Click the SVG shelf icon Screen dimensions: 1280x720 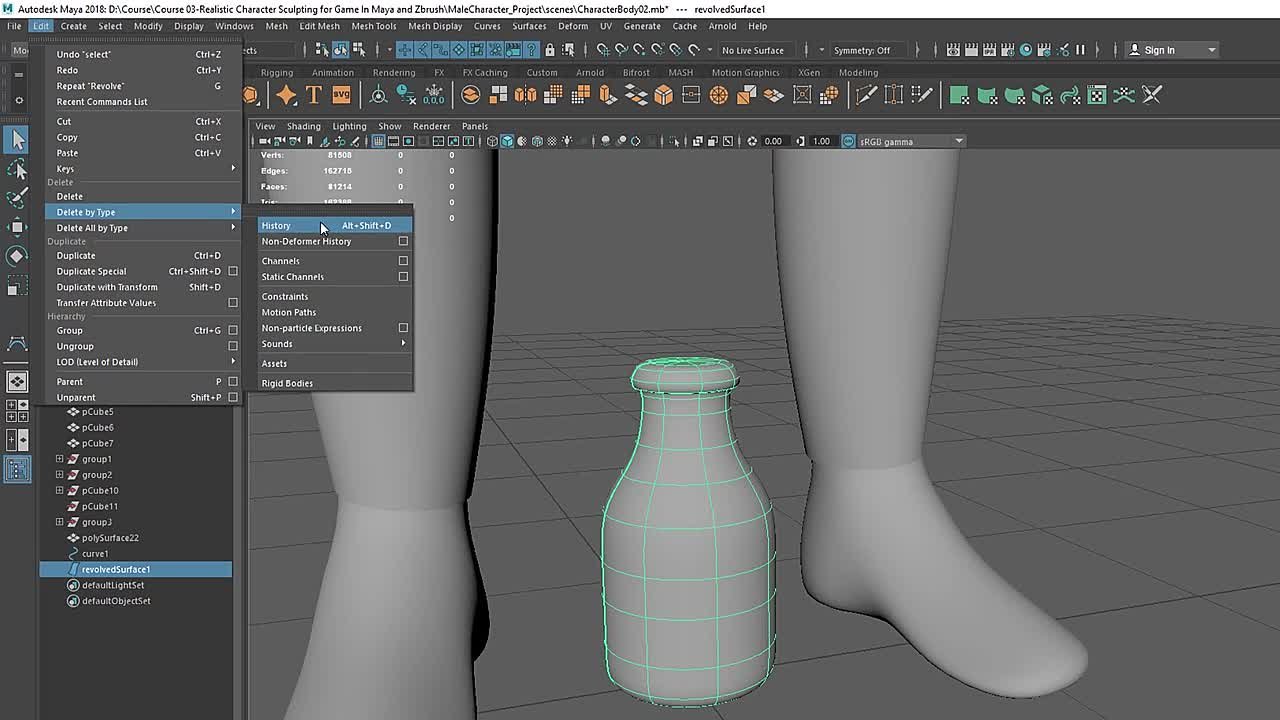[x=341, y=95]
